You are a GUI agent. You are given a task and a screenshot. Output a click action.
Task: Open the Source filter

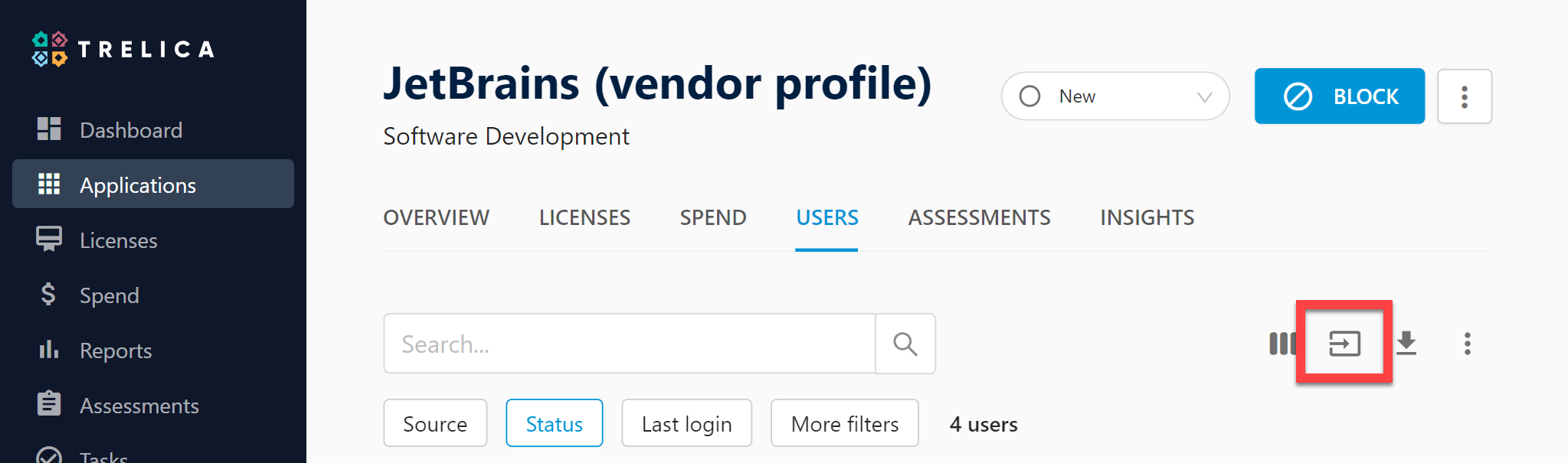(435, 423)
